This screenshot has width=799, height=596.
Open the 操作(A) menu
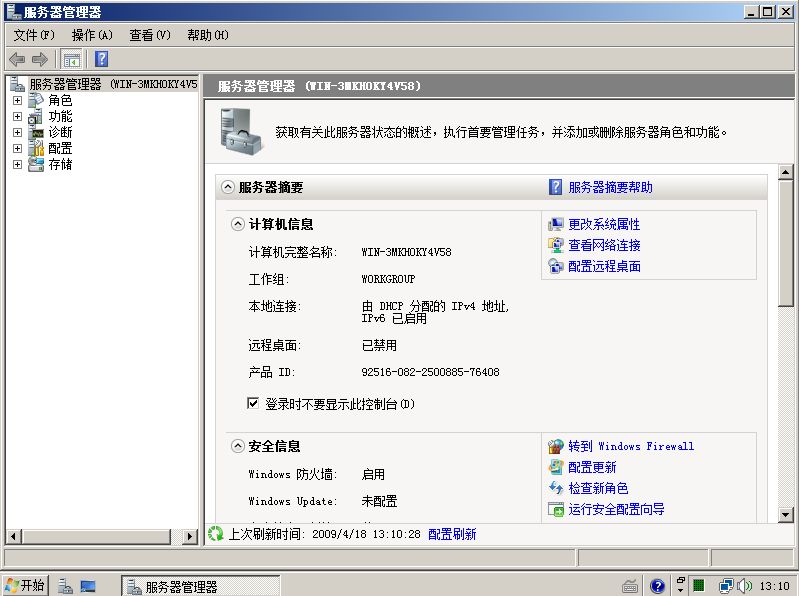(92, 35)
